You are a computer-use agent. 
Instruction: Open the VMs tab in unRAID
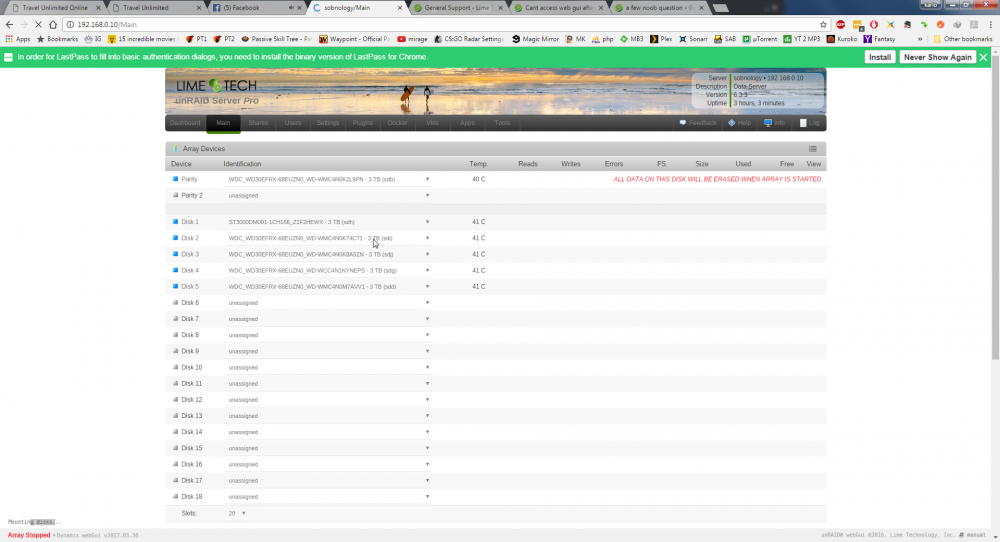click(432, 123)
